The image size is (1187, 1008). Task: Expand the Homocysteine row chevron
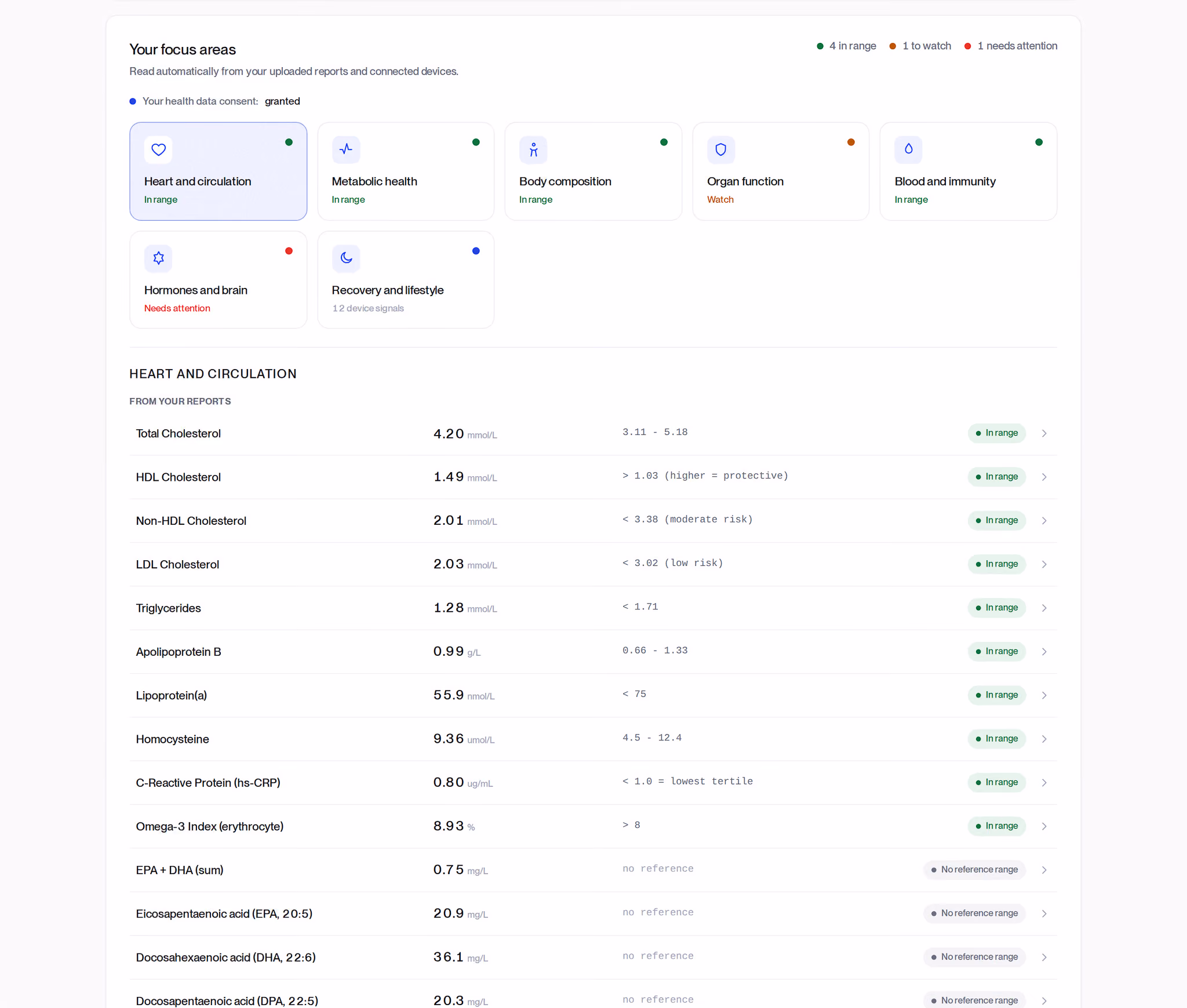[x=1044, y=739]
